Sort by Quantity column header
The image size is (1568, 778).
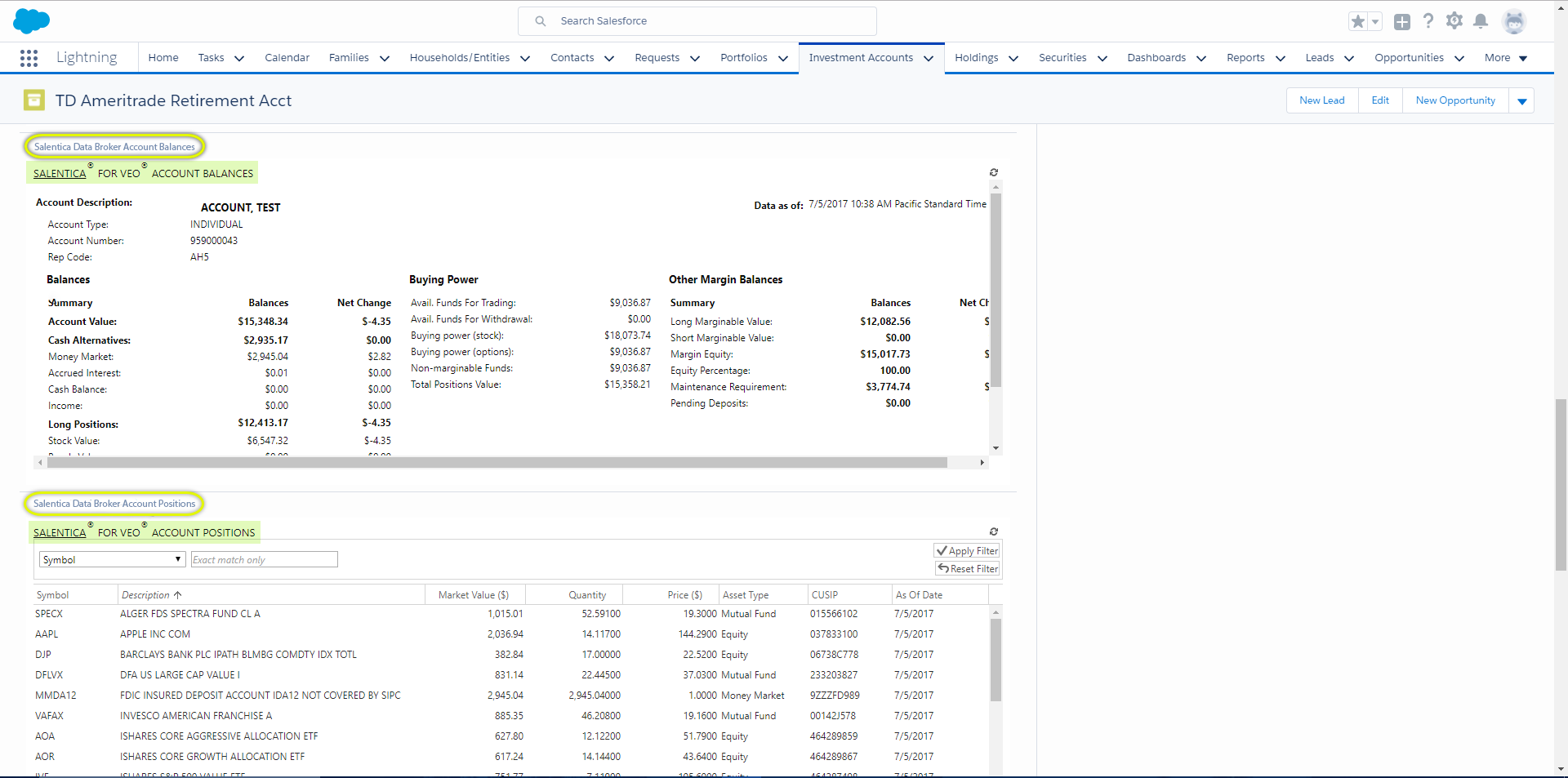tap(587, 595)
